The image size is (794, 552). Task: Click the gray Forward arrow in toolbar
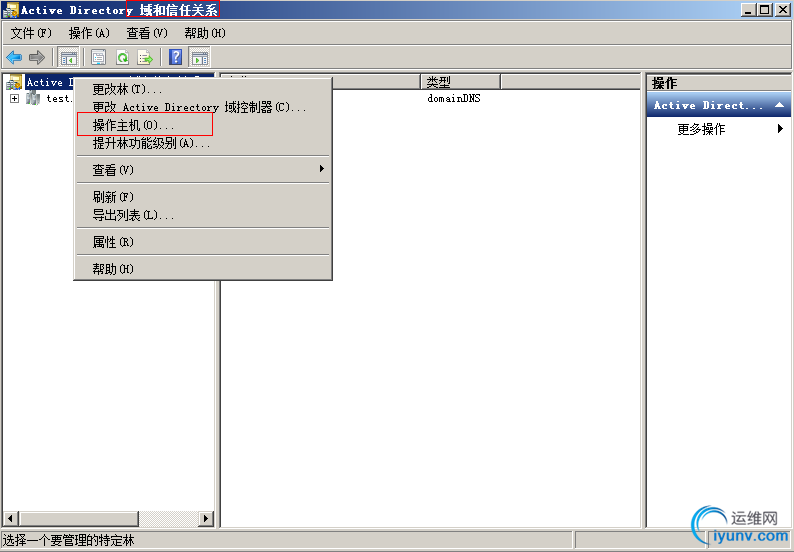click(36, 57)
